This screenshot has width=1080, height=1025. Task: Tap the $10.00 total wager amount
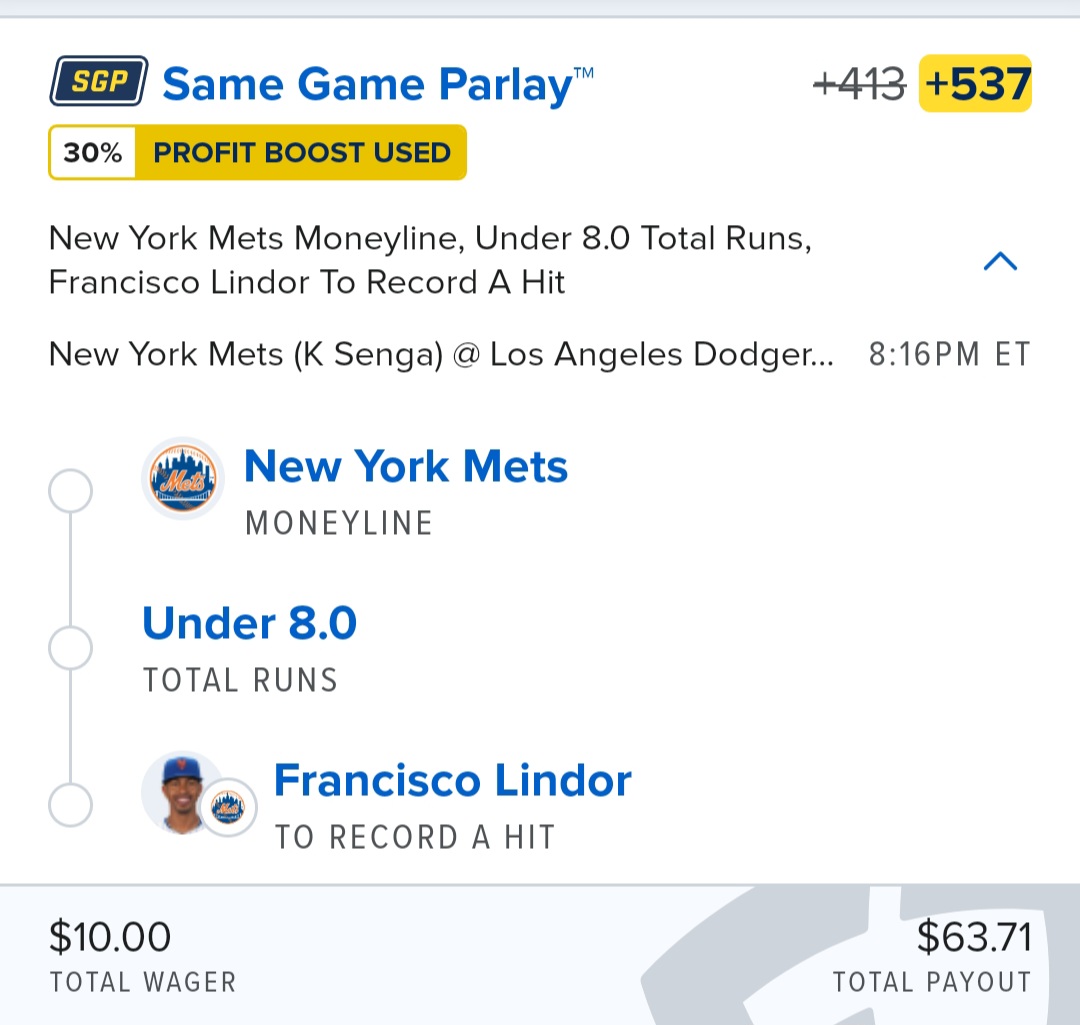click(110, 937)
